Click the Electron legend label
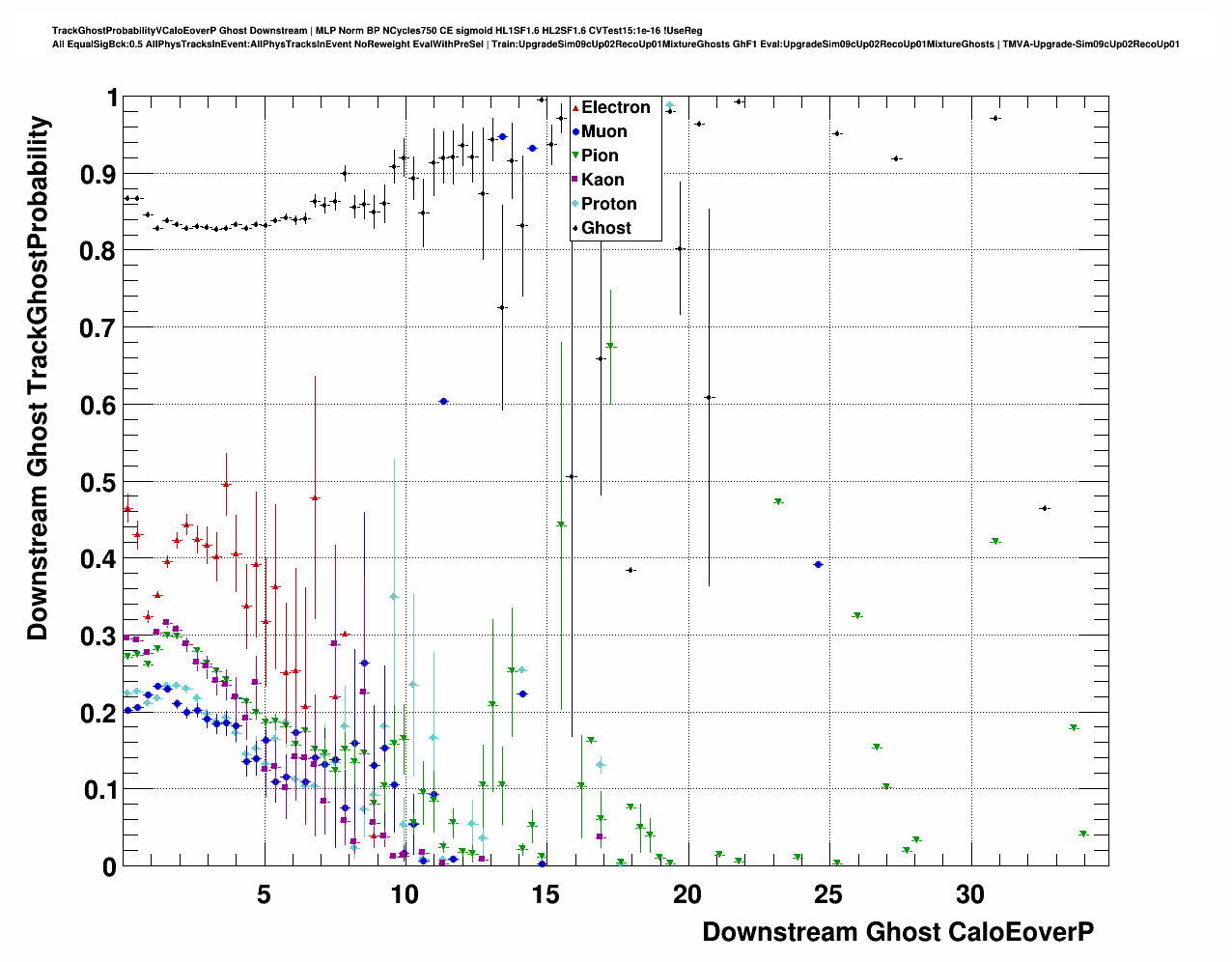 coord(615,107)
